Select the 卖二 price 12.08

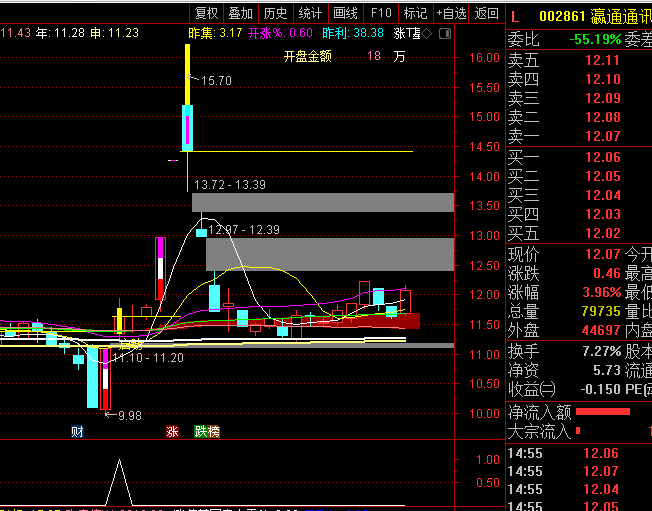603,117
